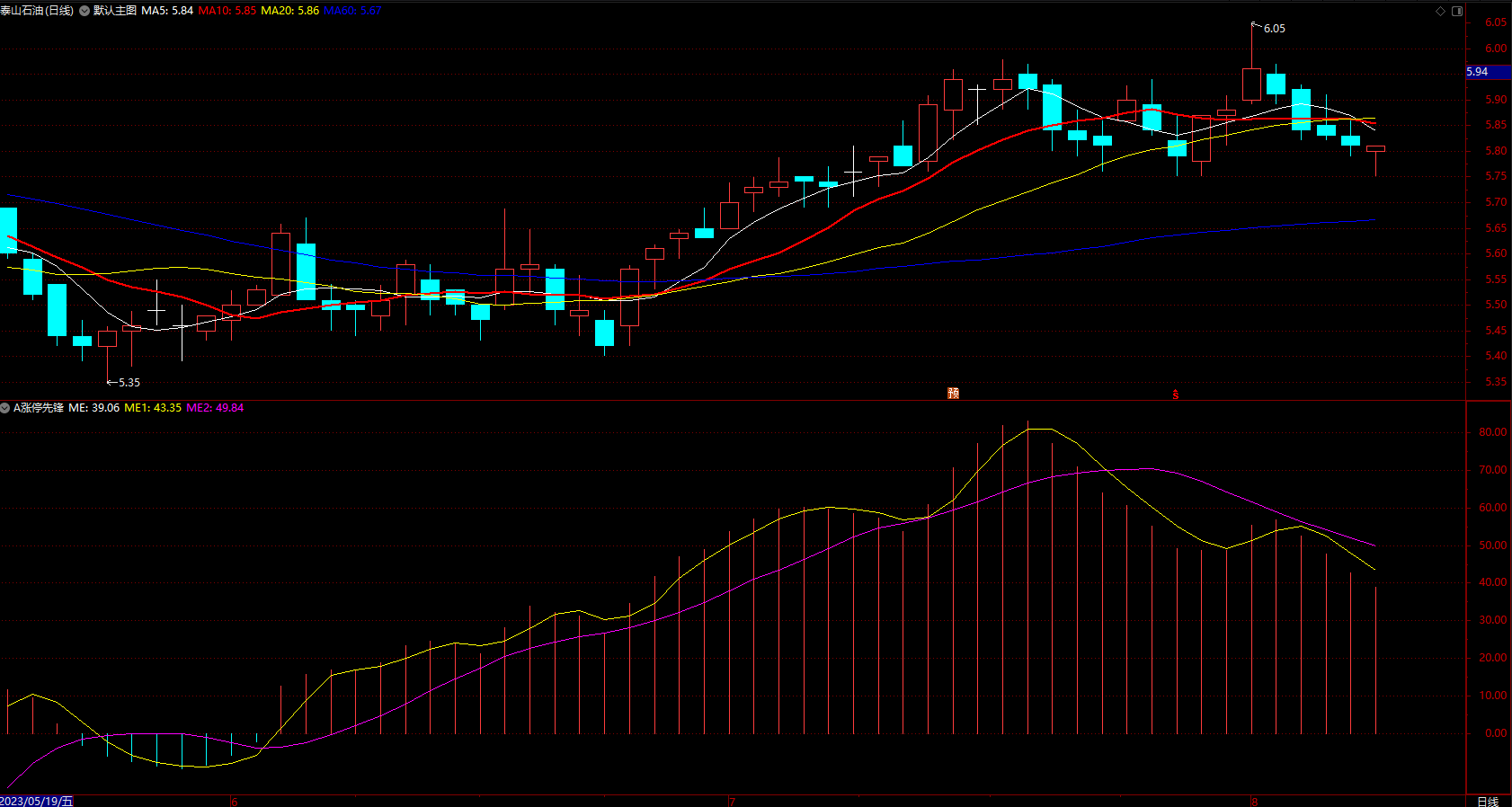Click the 6.05 high price annotation
The height and width of the screenshot is (807, 1512).
pos(1275,29)
